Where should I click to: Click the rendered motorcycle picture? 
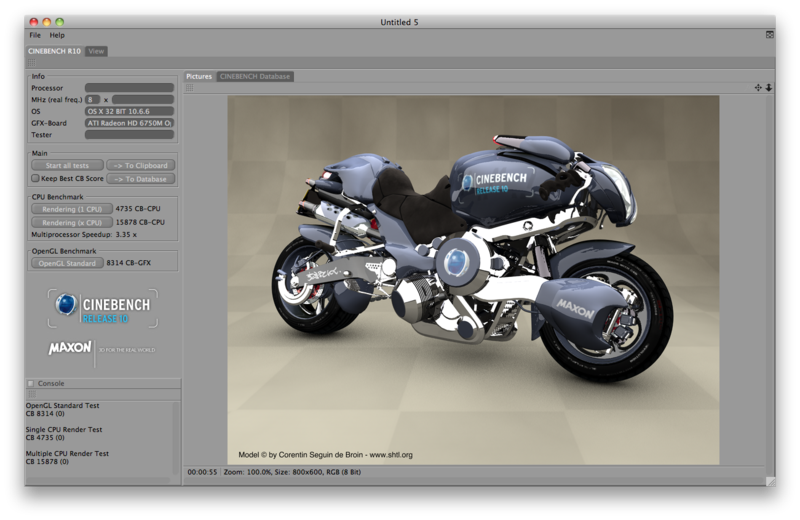[x=473, y=280]
